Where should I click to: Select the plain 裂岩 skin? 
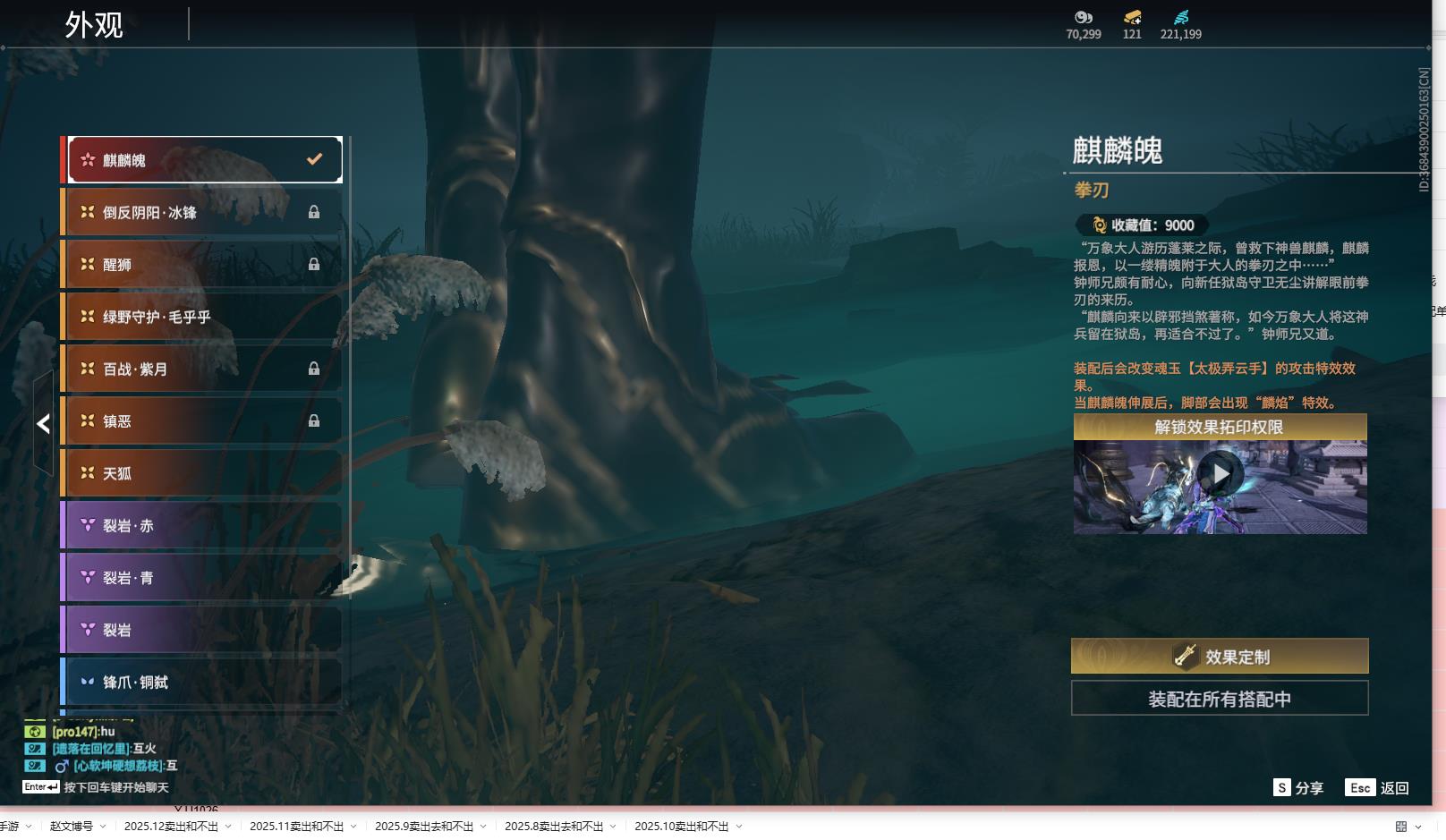click(x=201, y=630)
